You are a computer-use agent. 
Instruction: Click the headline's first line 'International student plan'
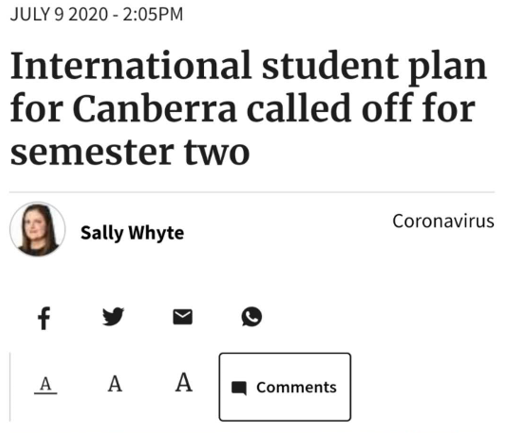pyautogui.click(x=248, y=67)
